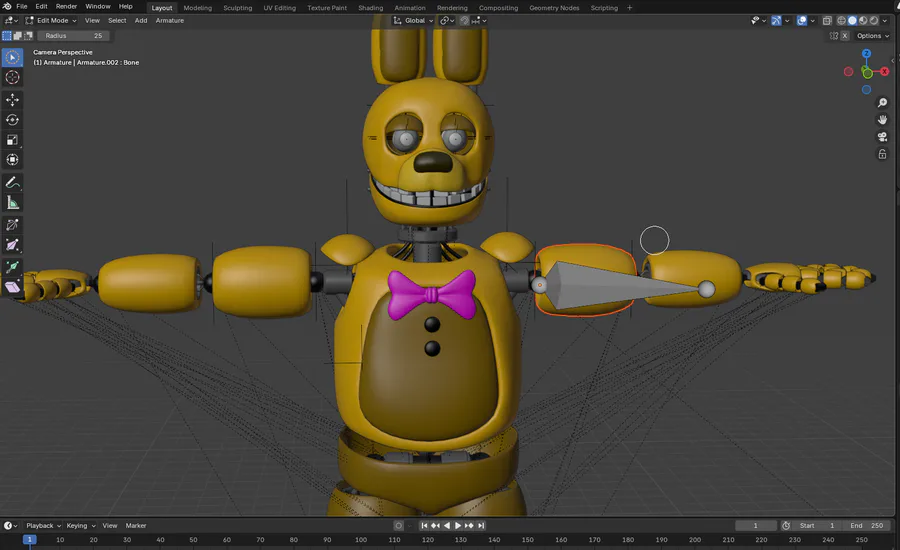Jump to the next keyframe
Viewport: 900px width, 550px height.
(470, 525)
